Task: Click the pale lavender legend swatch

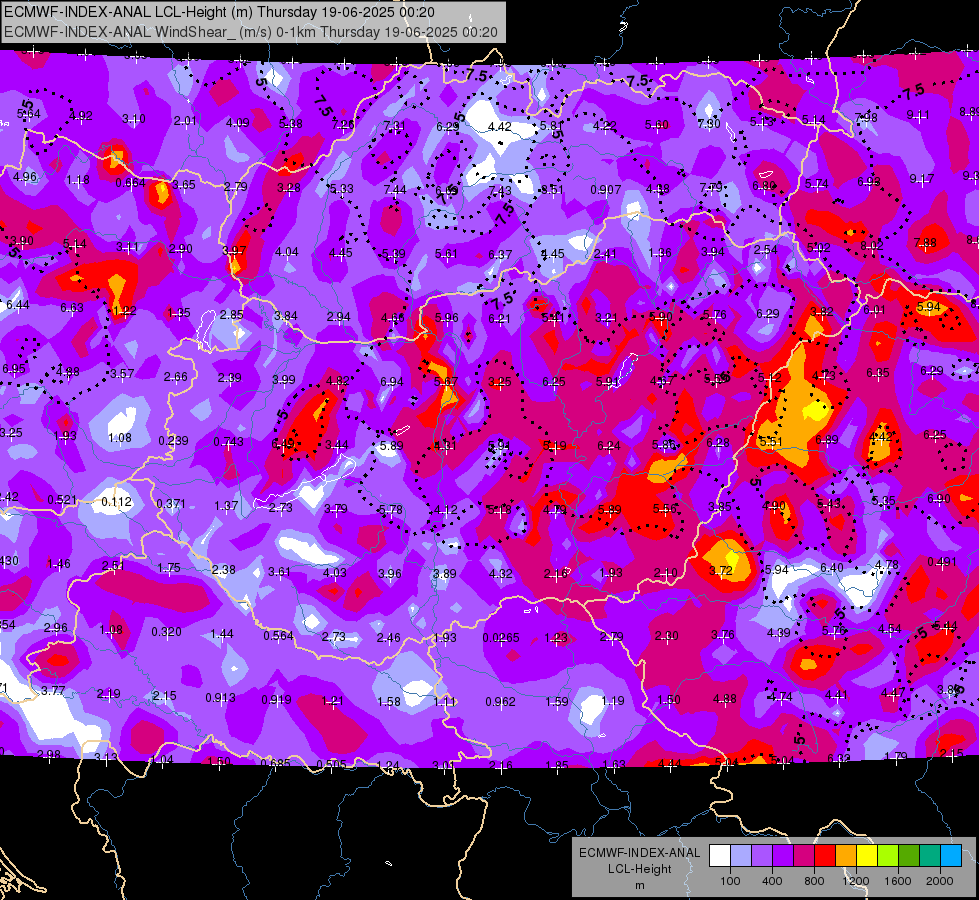Action: coord(740,856)
